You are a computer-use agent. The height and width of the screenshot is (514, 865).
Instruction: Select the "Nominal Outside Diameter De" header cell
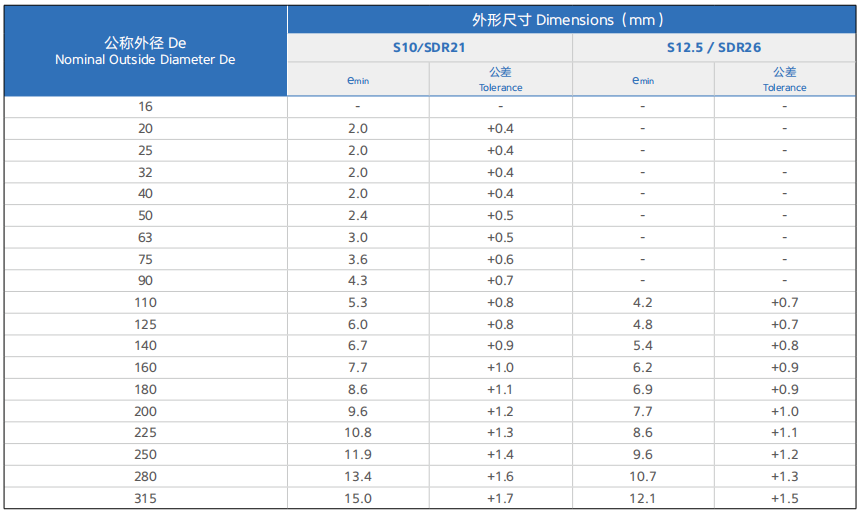146,51
